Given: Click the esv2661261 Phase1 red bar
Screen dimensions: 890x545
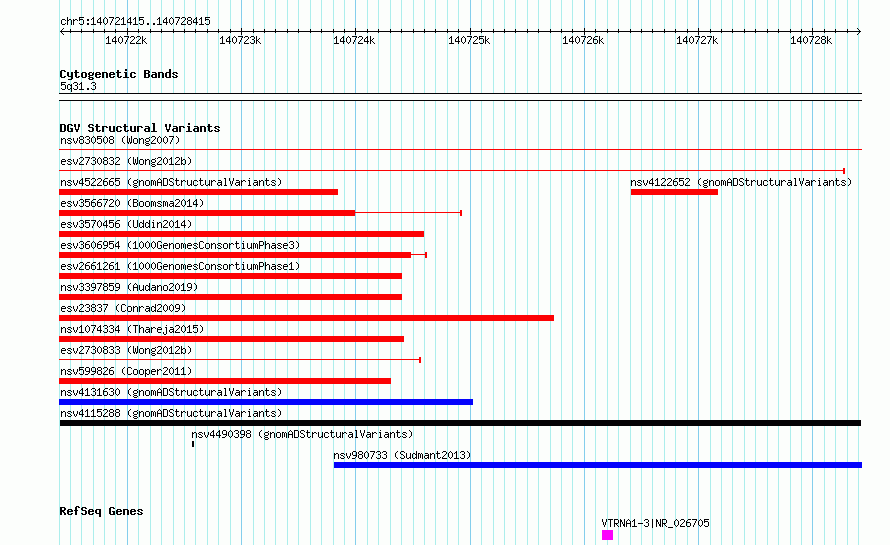Looking at the screenshot, I should [x=230, y=276].
